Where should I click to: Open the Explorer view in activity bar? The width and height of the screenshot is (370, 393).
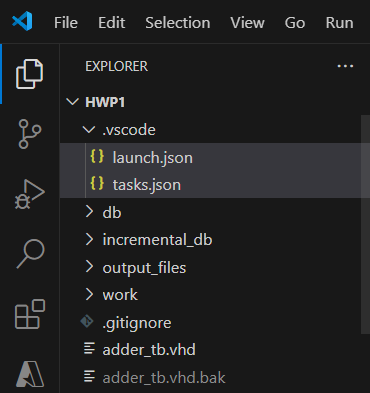(x=29, y=74)
